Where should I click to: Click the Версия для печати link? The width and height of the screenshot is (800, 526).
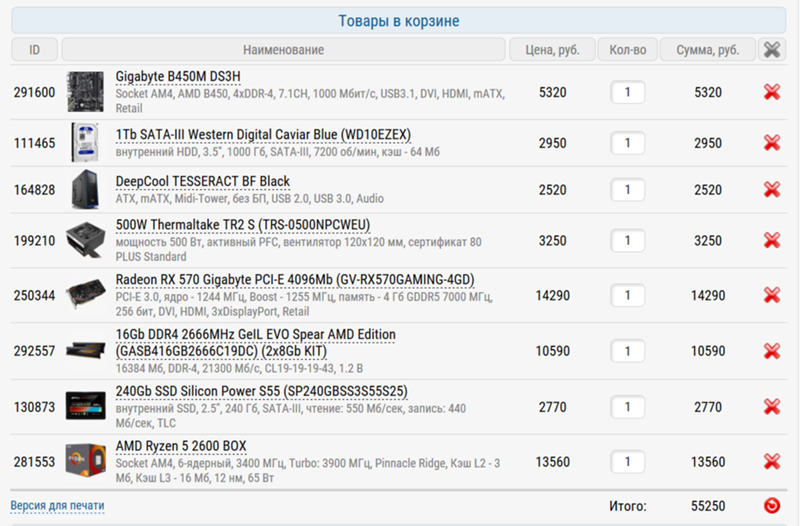pos(57,506)
